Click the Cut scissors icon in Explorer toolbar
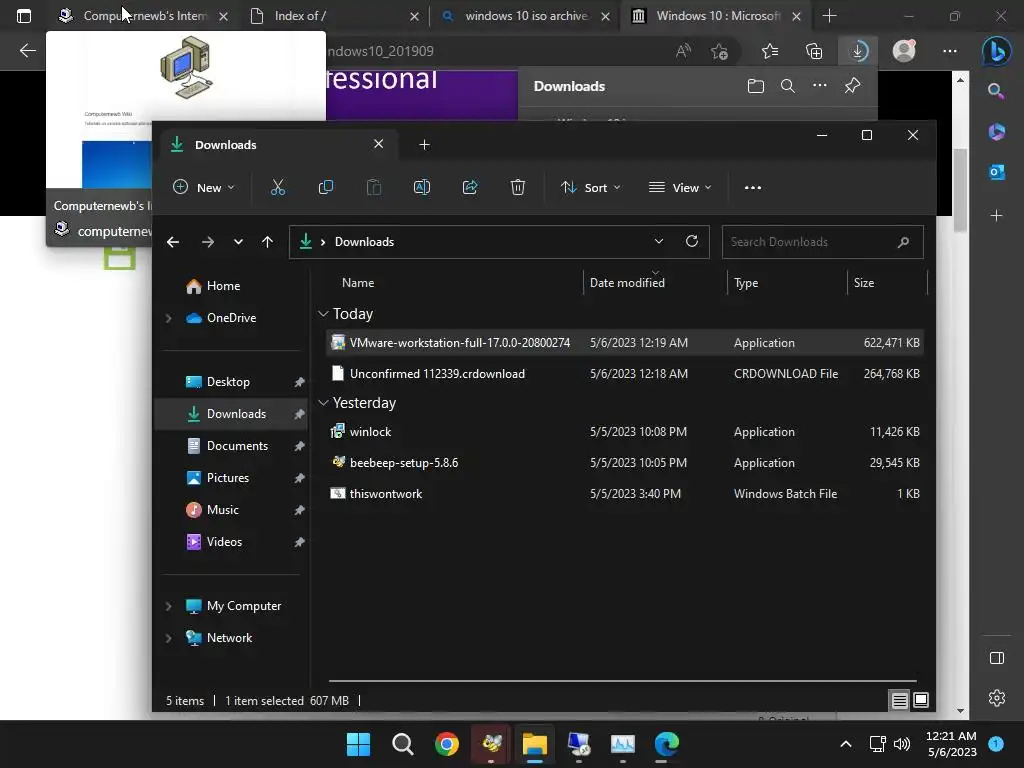The height and width of the screenshot is (768, 1024). click(x=278, y=187)
